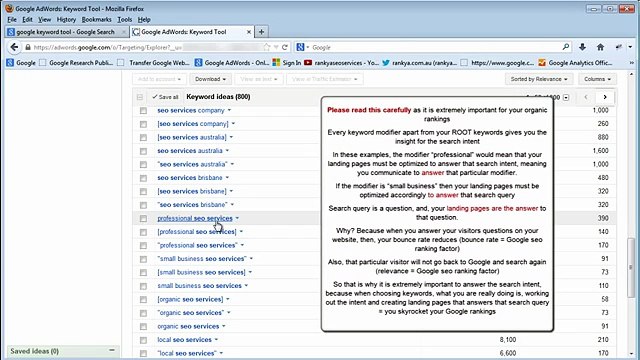
Task: Switch to google keyword tool search tab
Action: tap(66, 32)
